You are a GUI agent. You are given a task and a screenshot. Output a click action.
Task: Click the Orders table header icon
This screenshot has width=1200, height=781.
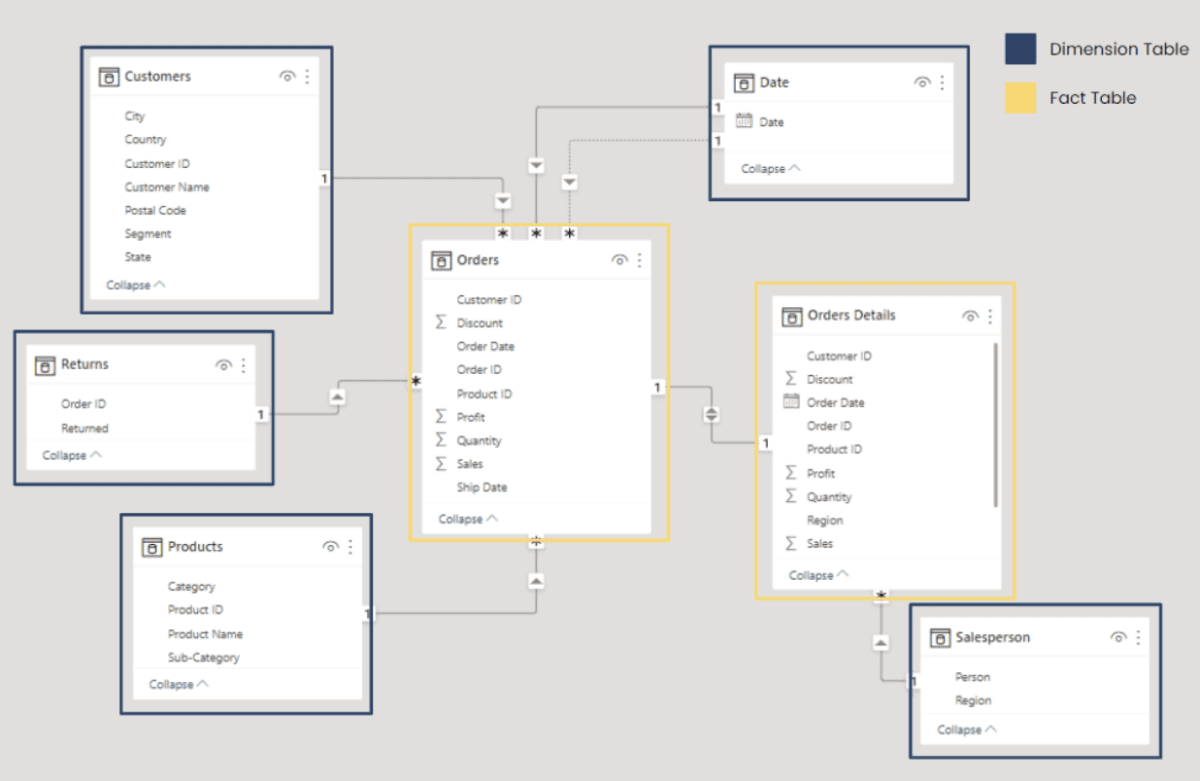441,261
